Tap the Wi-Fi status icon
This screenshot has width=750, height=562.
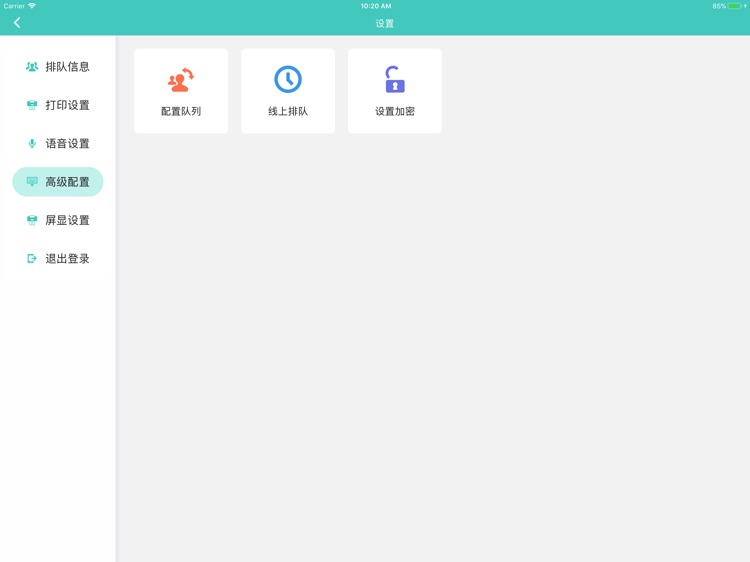click(x=32, y=6)
